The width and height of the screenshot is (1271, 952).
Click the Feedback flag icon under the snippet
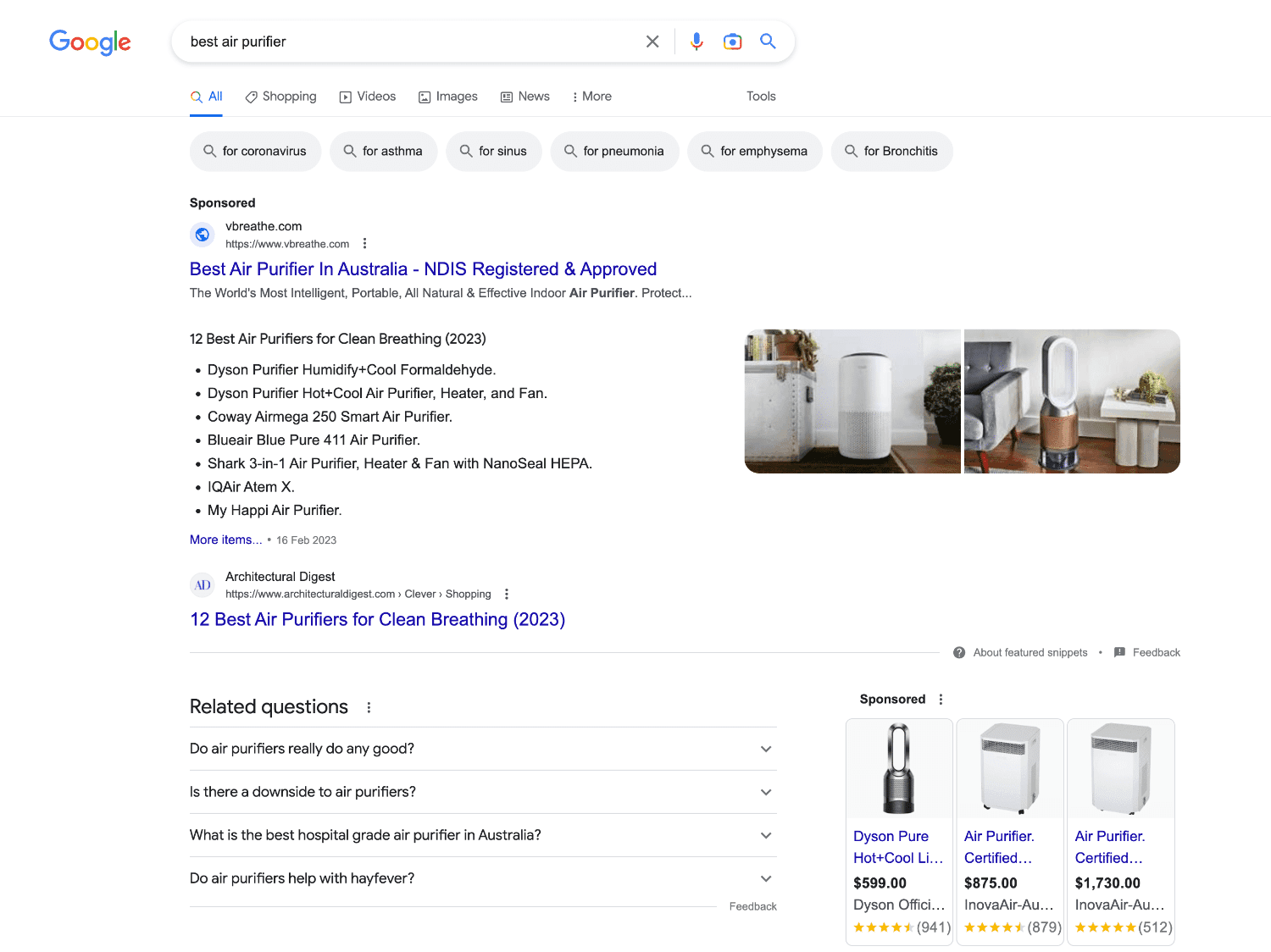click(x=1120, y=652)
